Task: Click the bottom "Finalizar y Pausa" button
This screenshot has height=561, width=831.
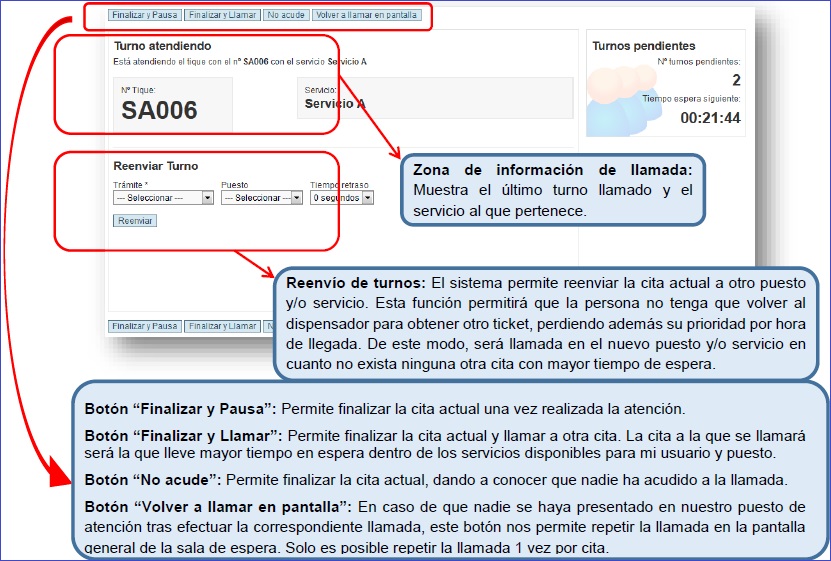Action: coord(144,326)
